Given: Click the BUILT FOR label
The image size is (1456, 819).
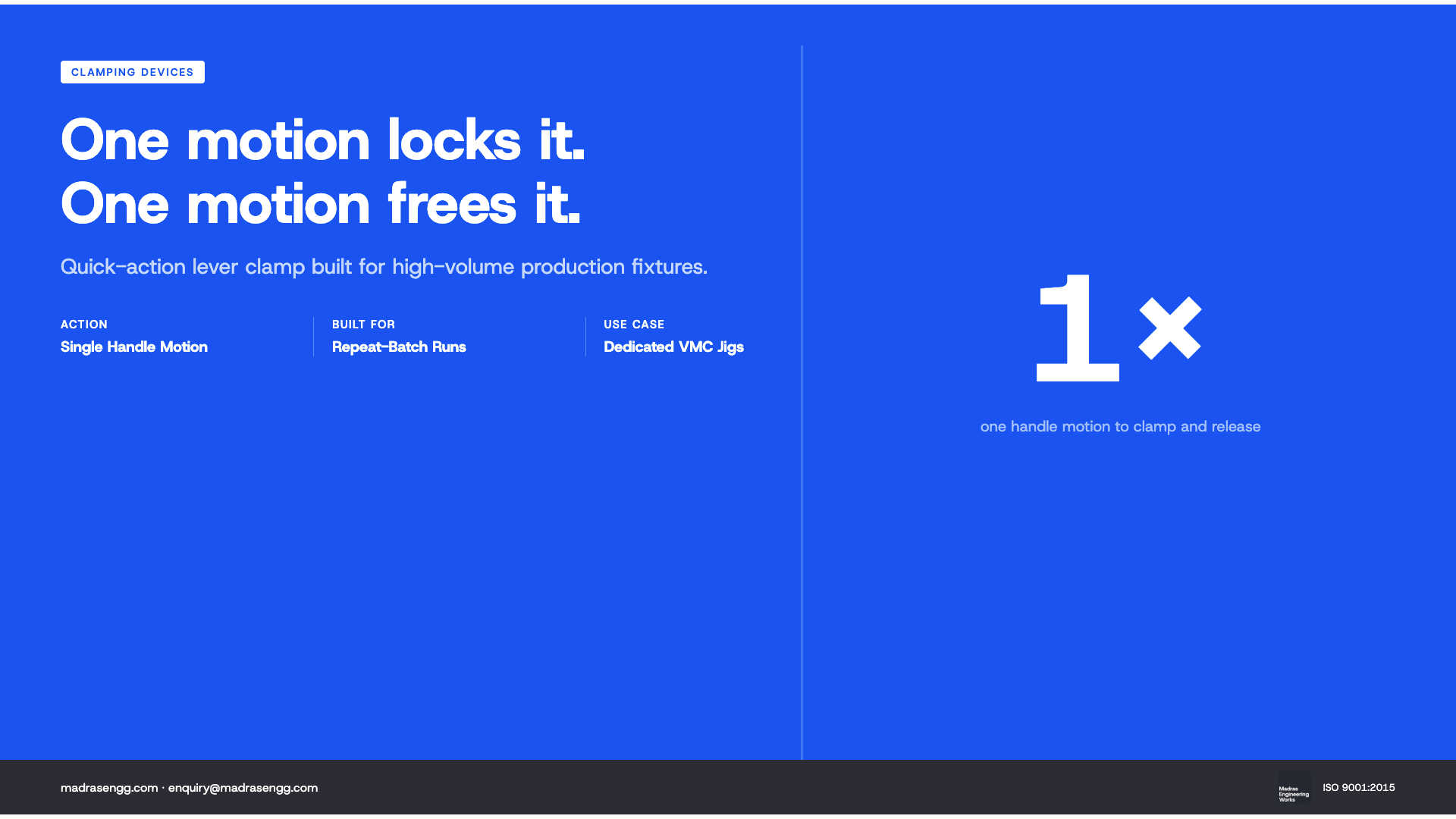Looking at the screenshot, I should point(363,325).
